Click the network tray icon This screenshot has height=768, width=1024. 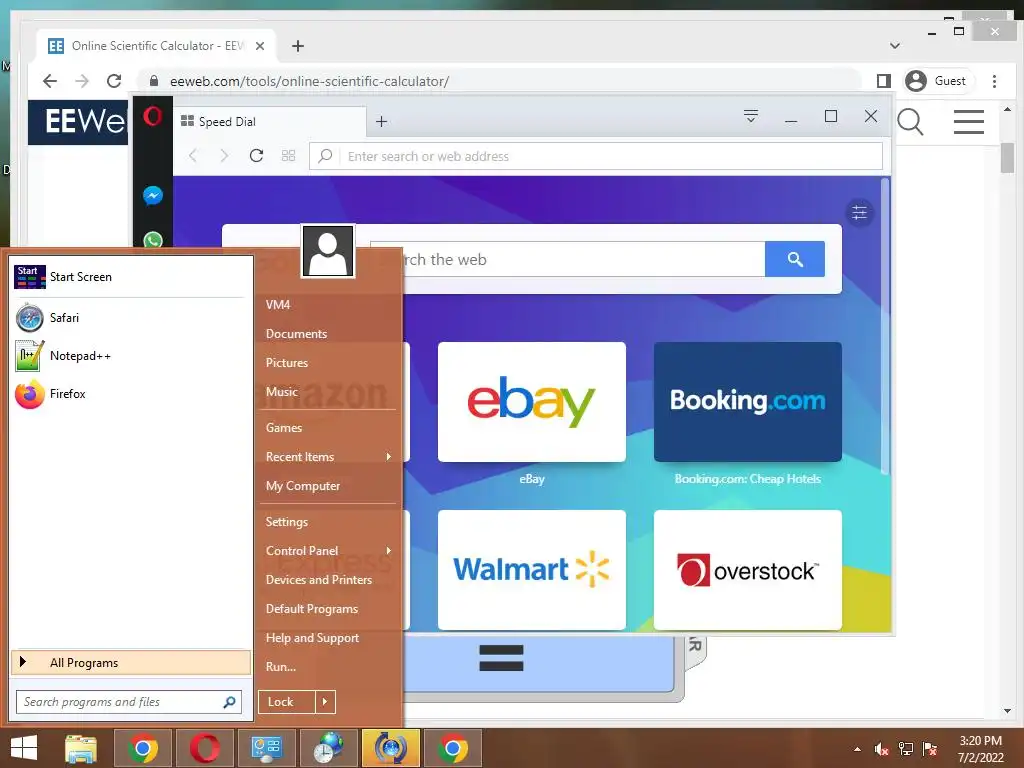click(x=906, y=749)
